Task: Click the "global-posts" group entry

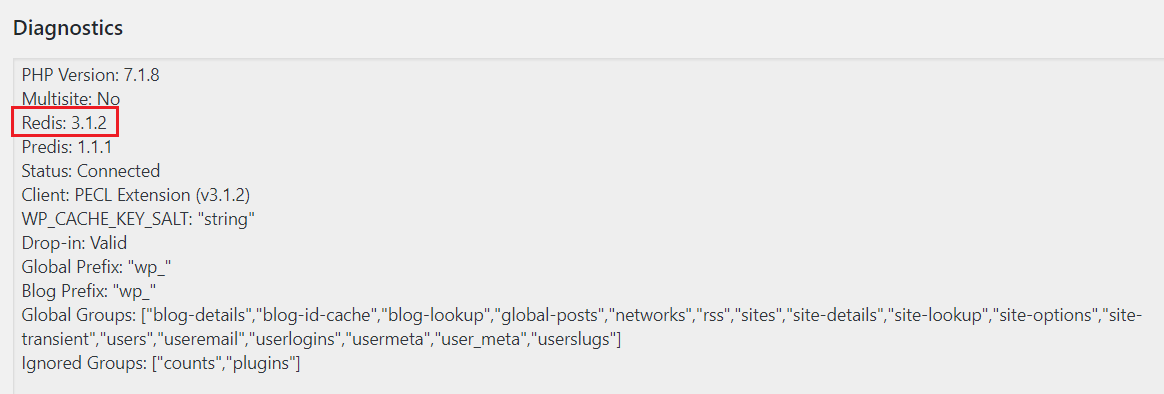Action: [x=550, y=315]
